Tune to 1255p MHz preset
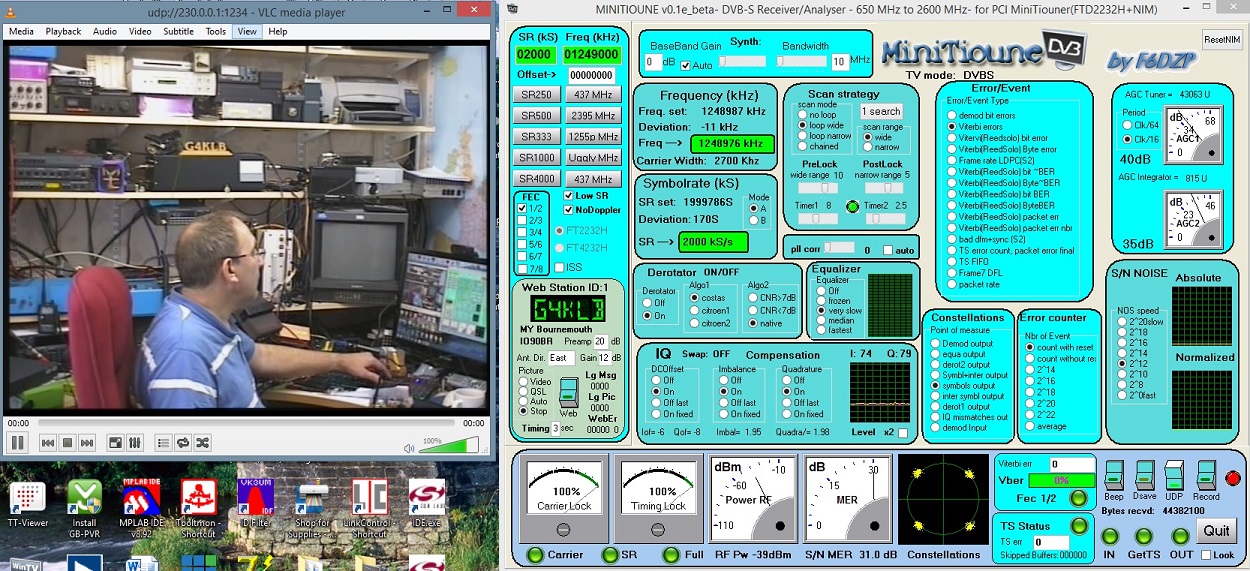1250x571 pixels. click(x=592, y=137)
